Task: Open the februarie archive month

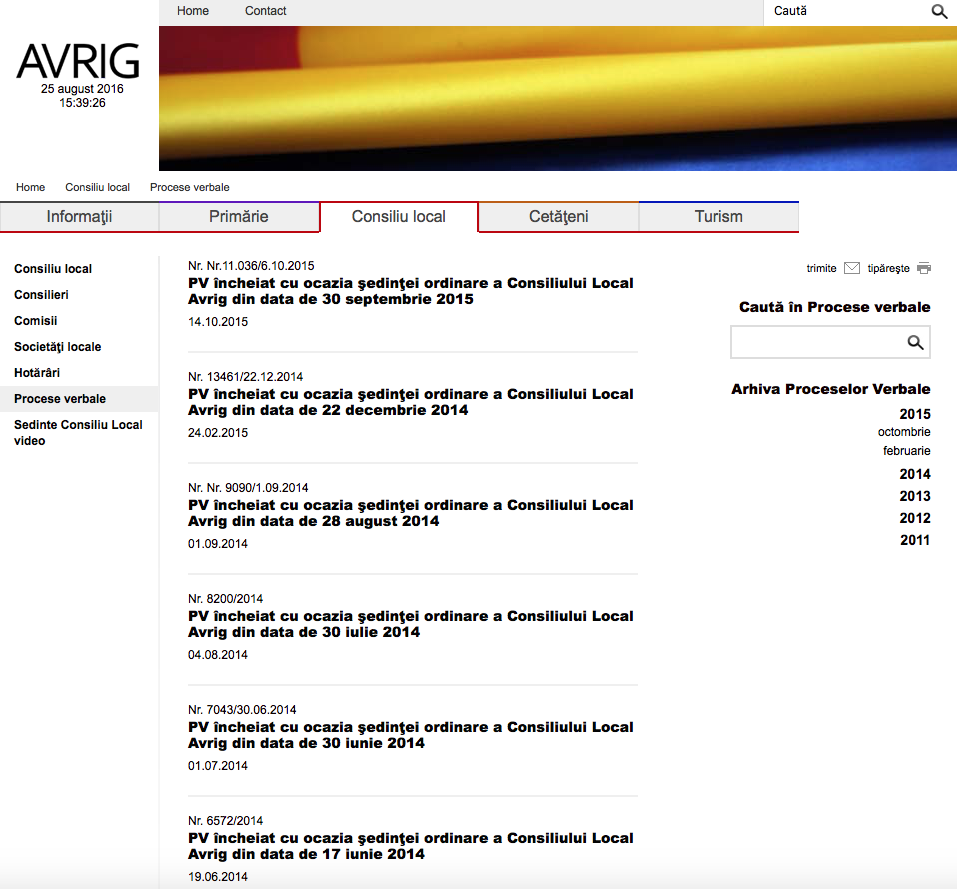Action: coord(907,451)
